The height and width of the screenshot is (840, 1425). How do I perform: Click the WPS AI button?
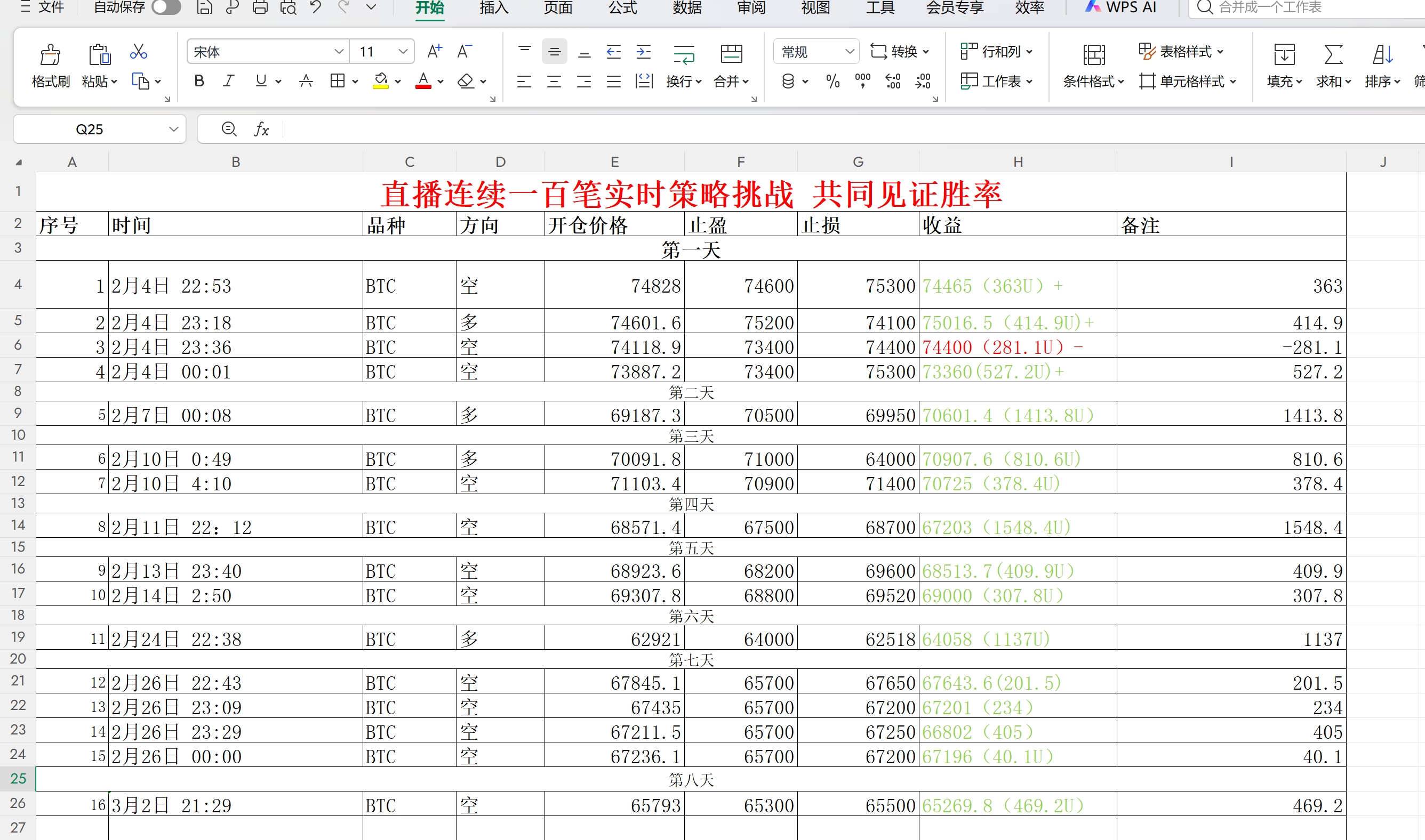point(1120,7)
